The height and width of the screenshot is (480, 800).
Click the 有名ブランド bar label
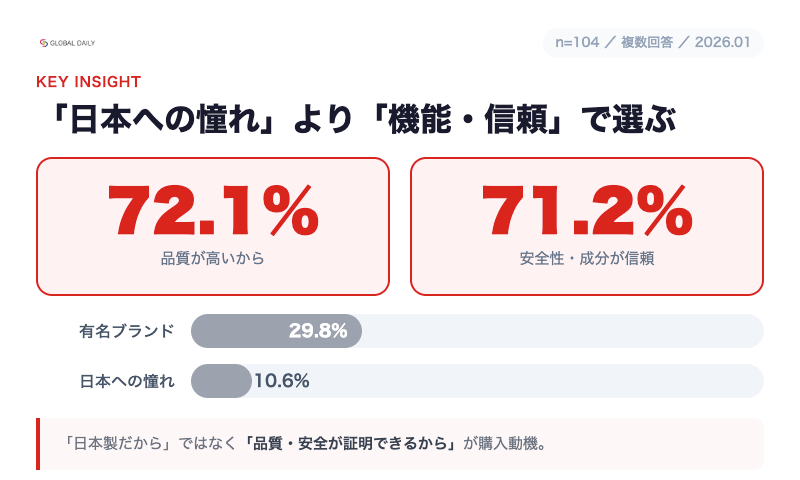click(127, 330)
